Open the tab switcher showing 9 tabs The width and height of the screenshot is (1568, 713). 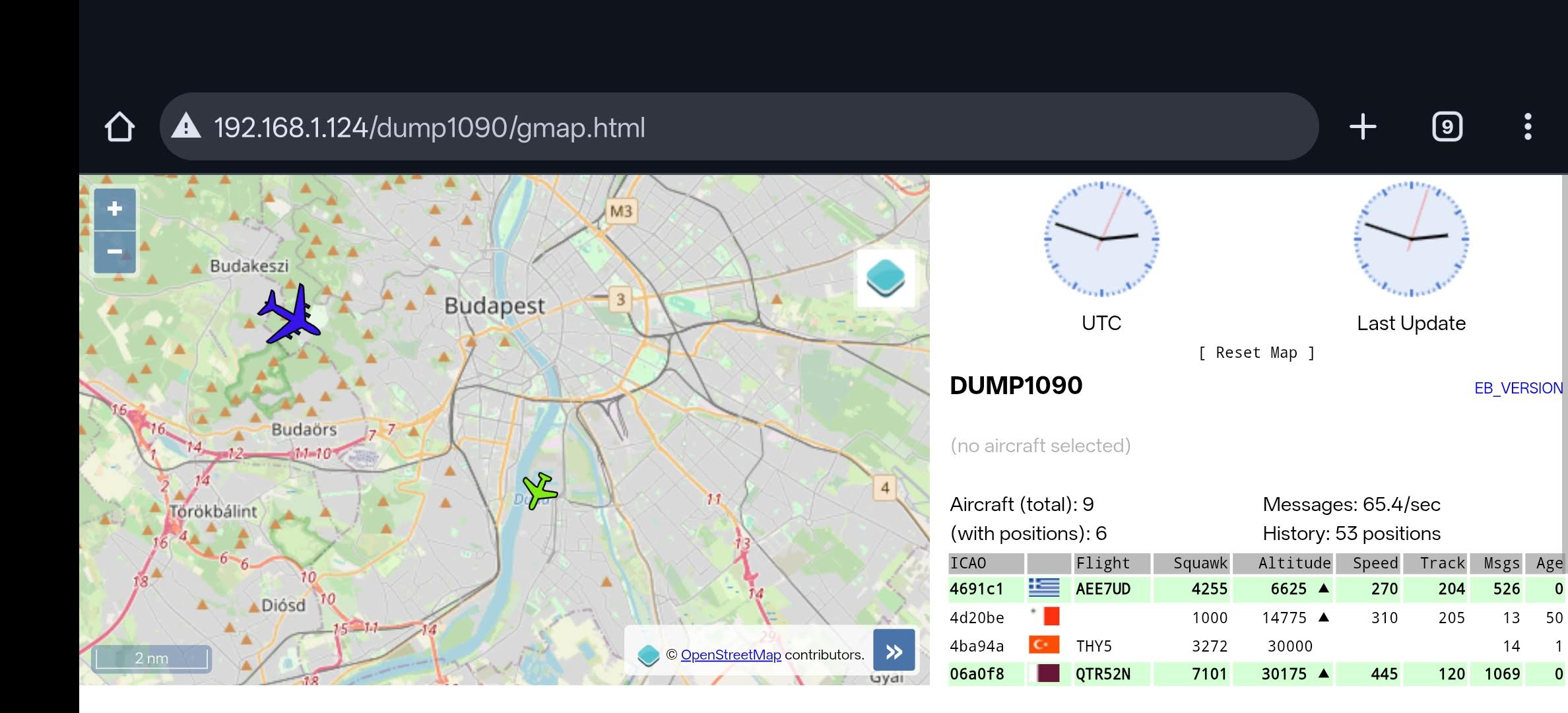[1447, 127]
